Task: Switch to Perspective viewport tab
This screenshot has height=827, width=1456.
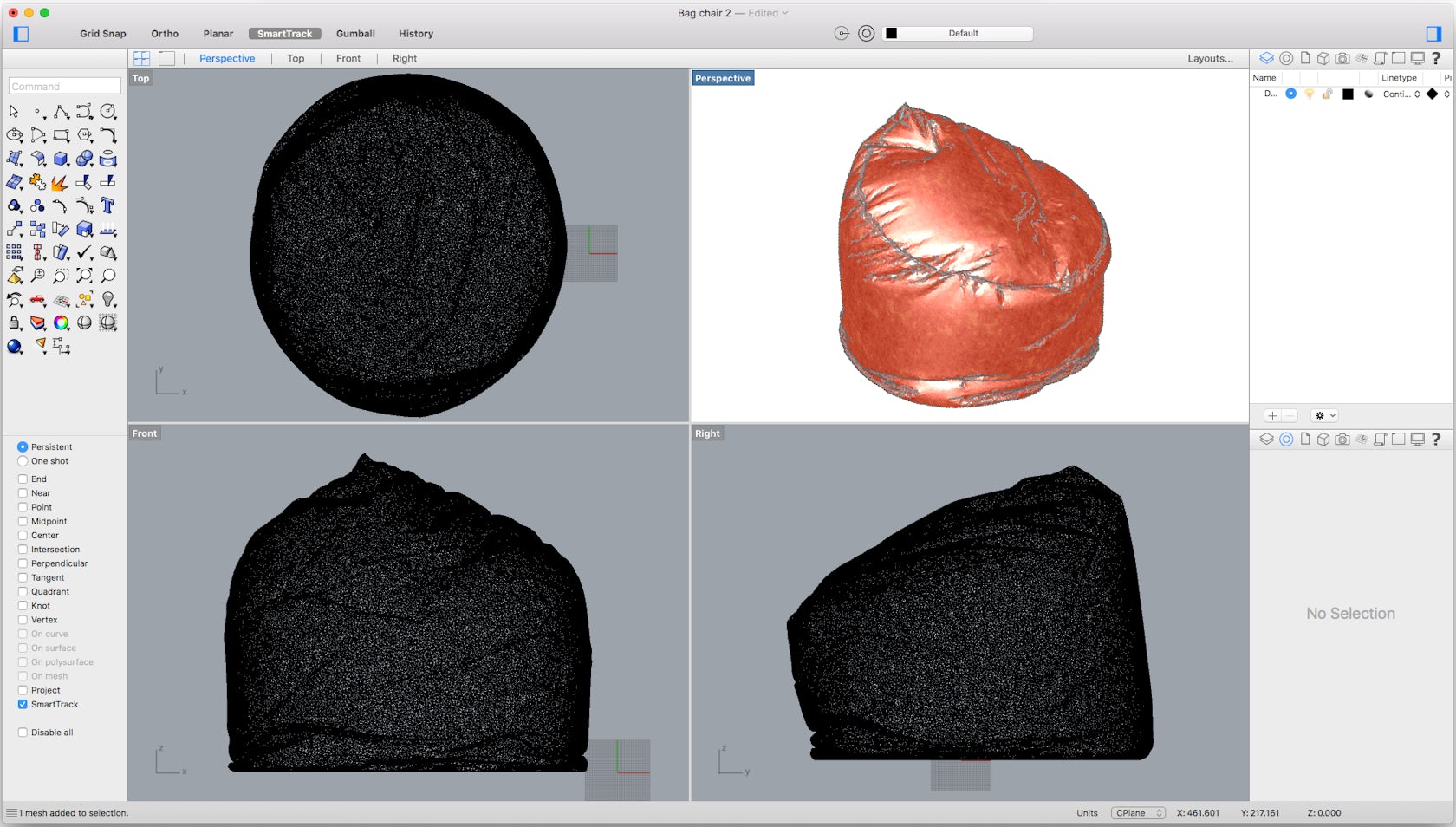Action: 227,59
